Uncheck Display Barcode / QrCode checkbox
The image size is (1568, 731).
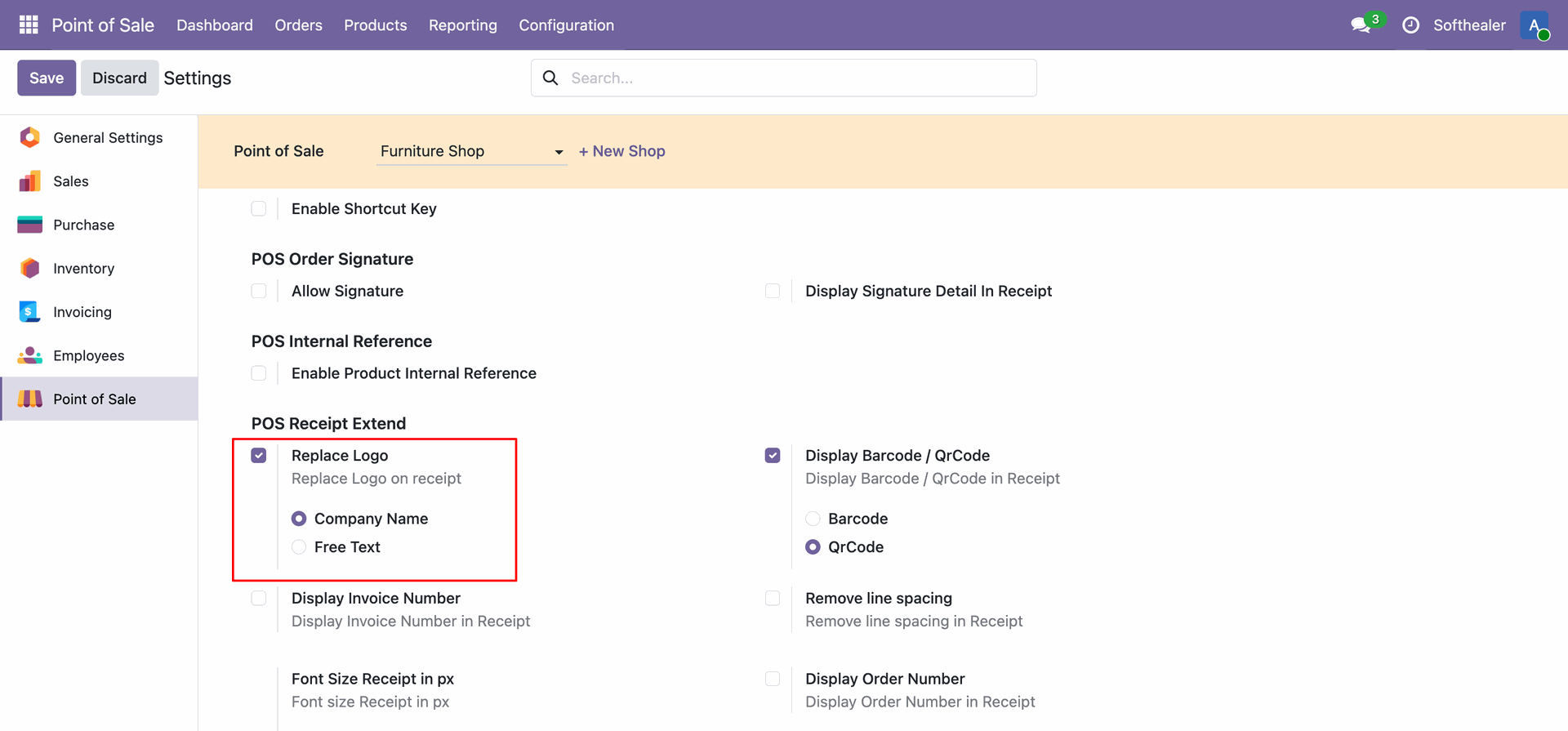coord(773,455)
